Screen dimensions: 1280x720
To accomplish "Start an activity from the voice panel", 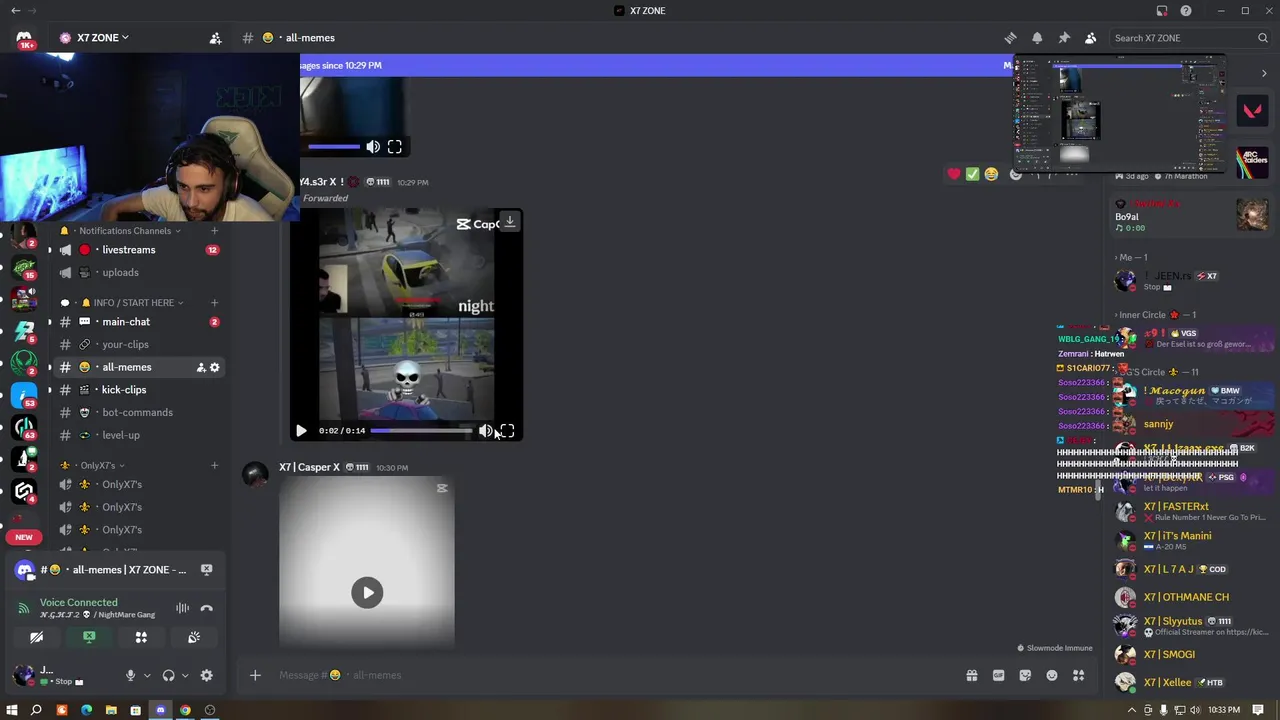I will 141,637.
